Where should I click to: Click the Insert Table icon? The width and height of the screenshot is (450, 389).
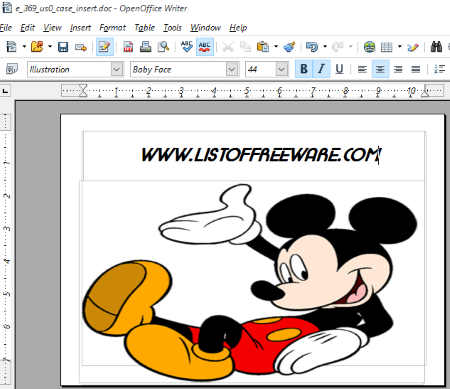pos(386,47)
